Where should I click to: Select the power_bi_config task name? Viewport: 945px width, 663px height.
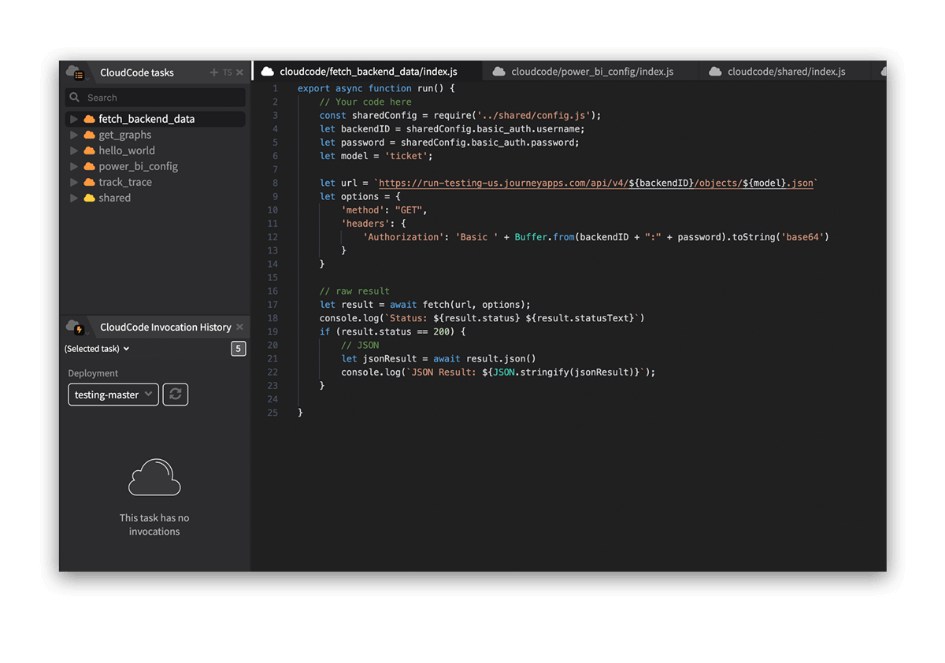coord(138,166)
